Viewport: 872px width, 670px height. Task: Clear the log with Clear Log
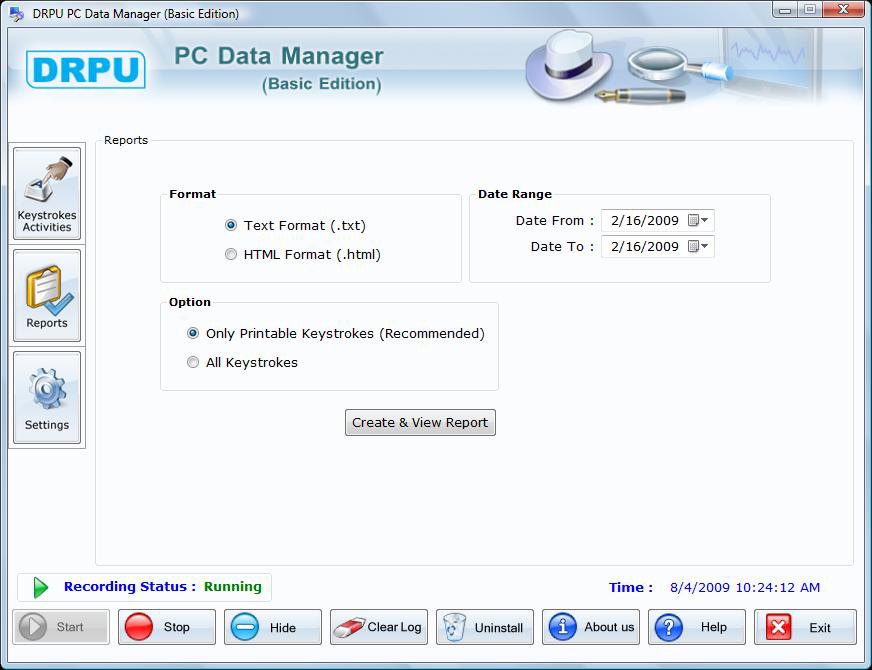[379, 627]
